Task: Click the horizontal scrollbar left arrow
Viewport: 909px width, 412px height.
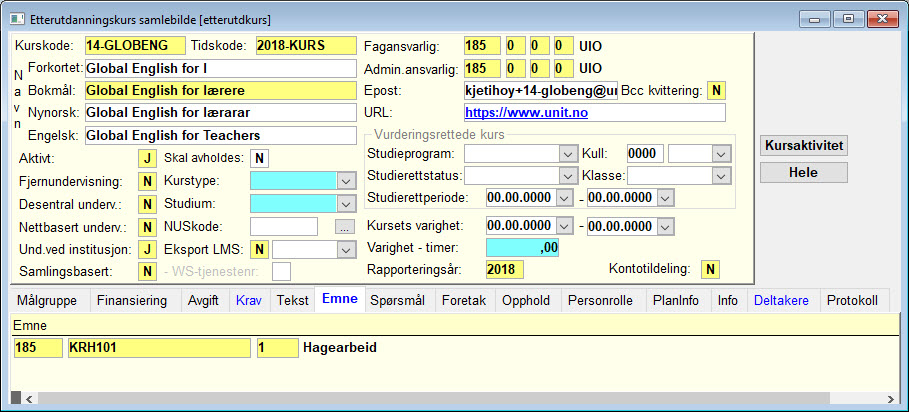Action: 28,399
